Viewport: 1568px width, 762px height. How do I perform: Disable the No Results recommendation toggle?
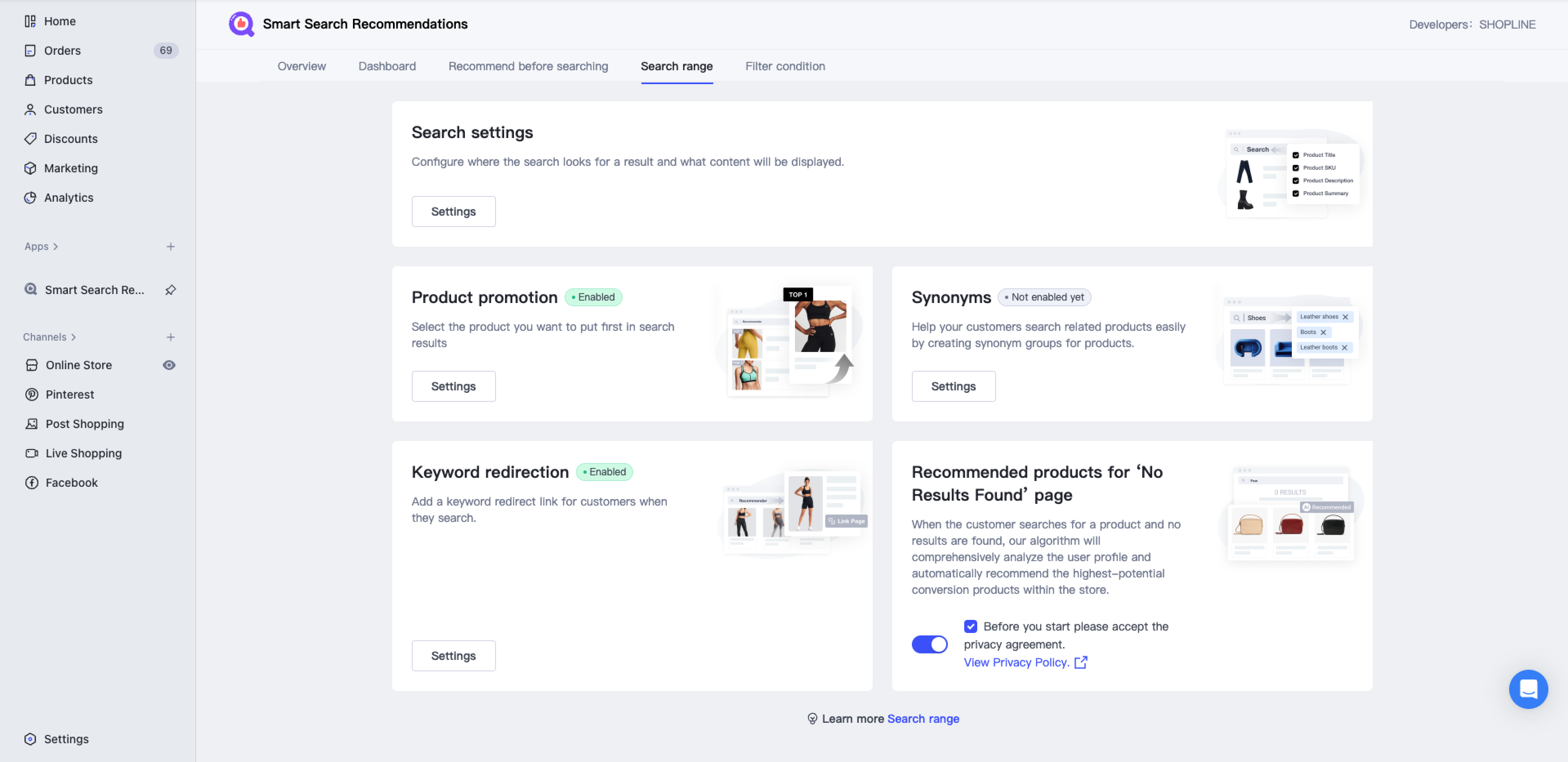[929, 644]
